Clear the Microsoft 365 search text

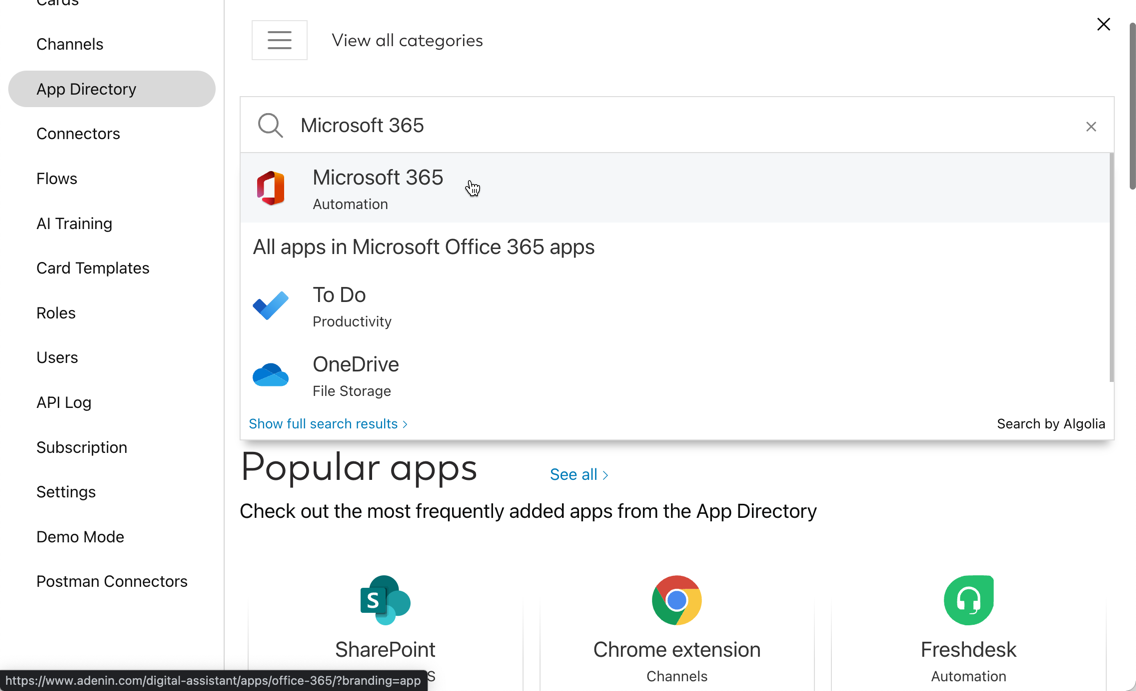click(1090, 127)
